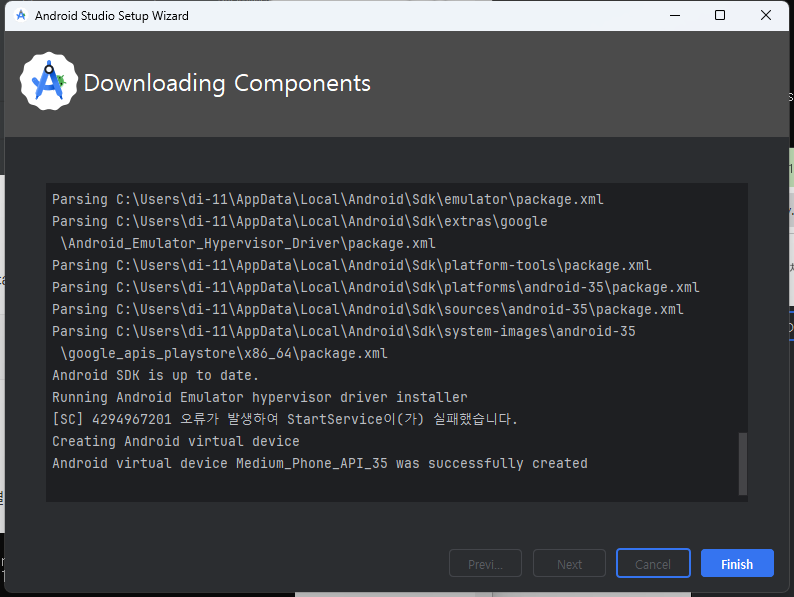Click 'Running Android Emulator hypervisor driver installer' line

click(x=260, y=397)
